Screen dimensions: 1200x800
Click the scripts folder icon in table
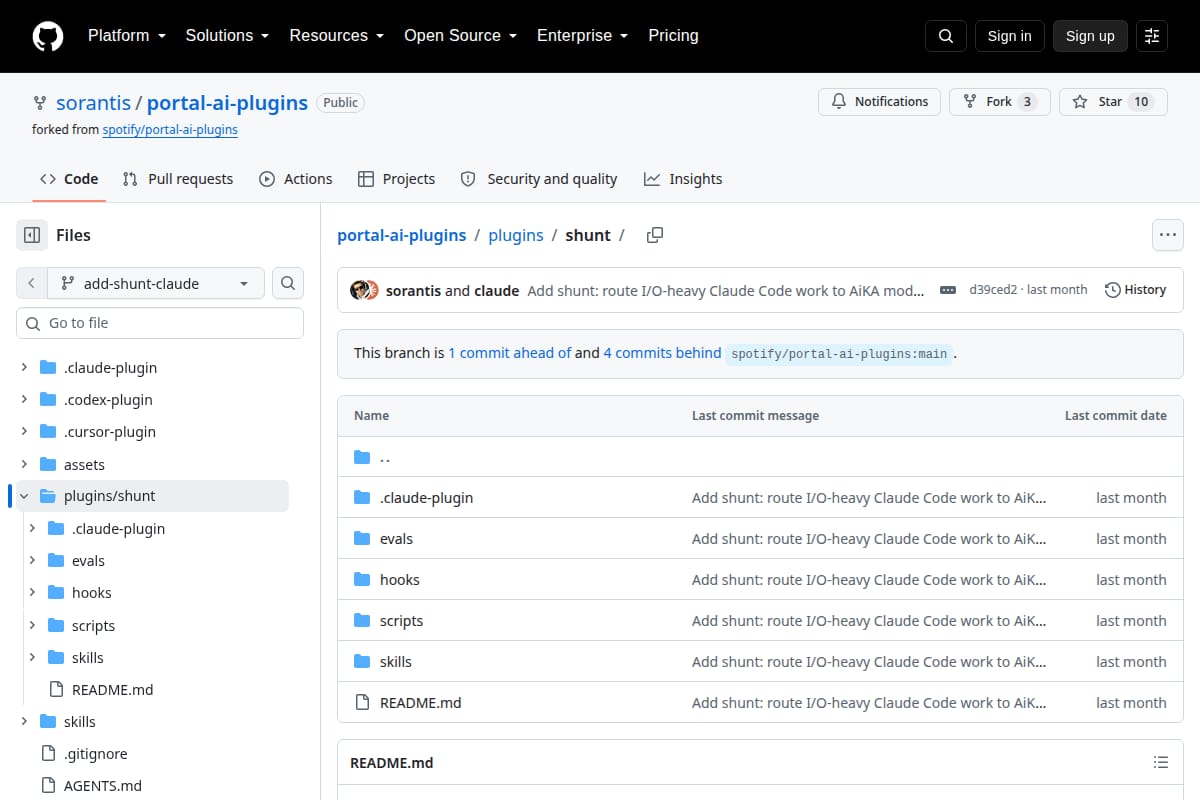click(362, 621)
